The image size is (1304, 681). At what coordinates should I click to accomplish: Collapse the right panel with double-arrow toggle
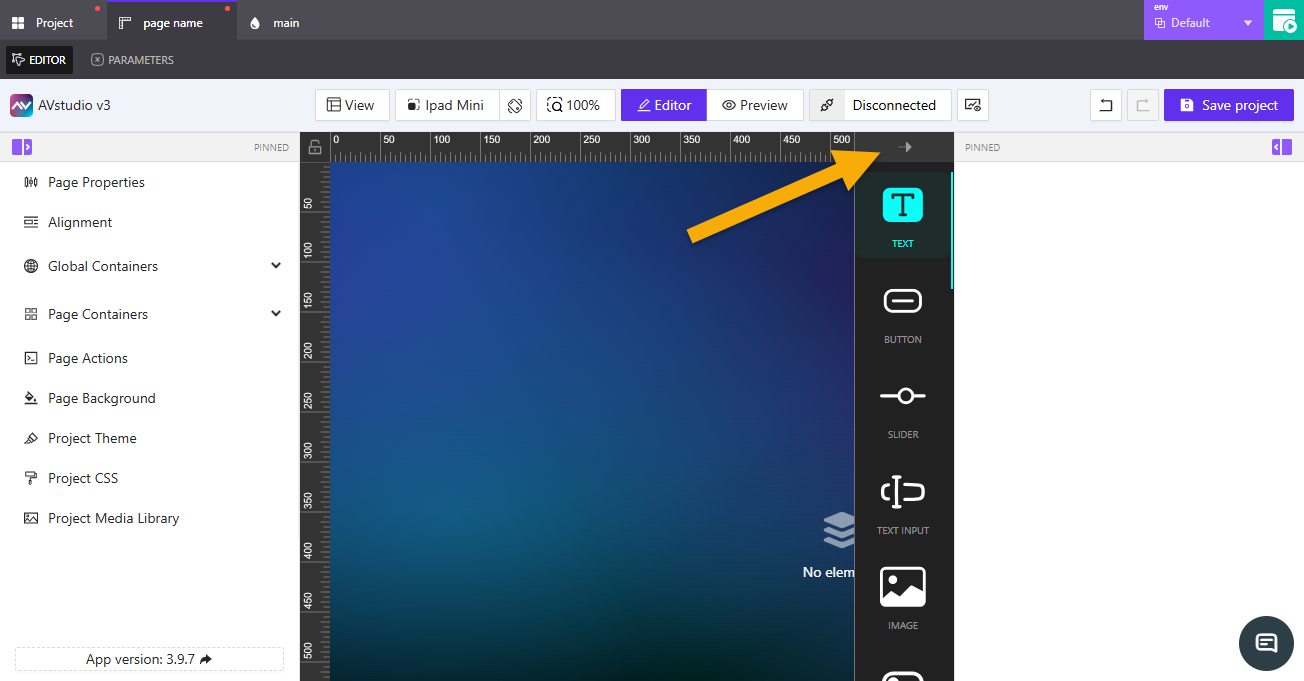click(1281, 147)
